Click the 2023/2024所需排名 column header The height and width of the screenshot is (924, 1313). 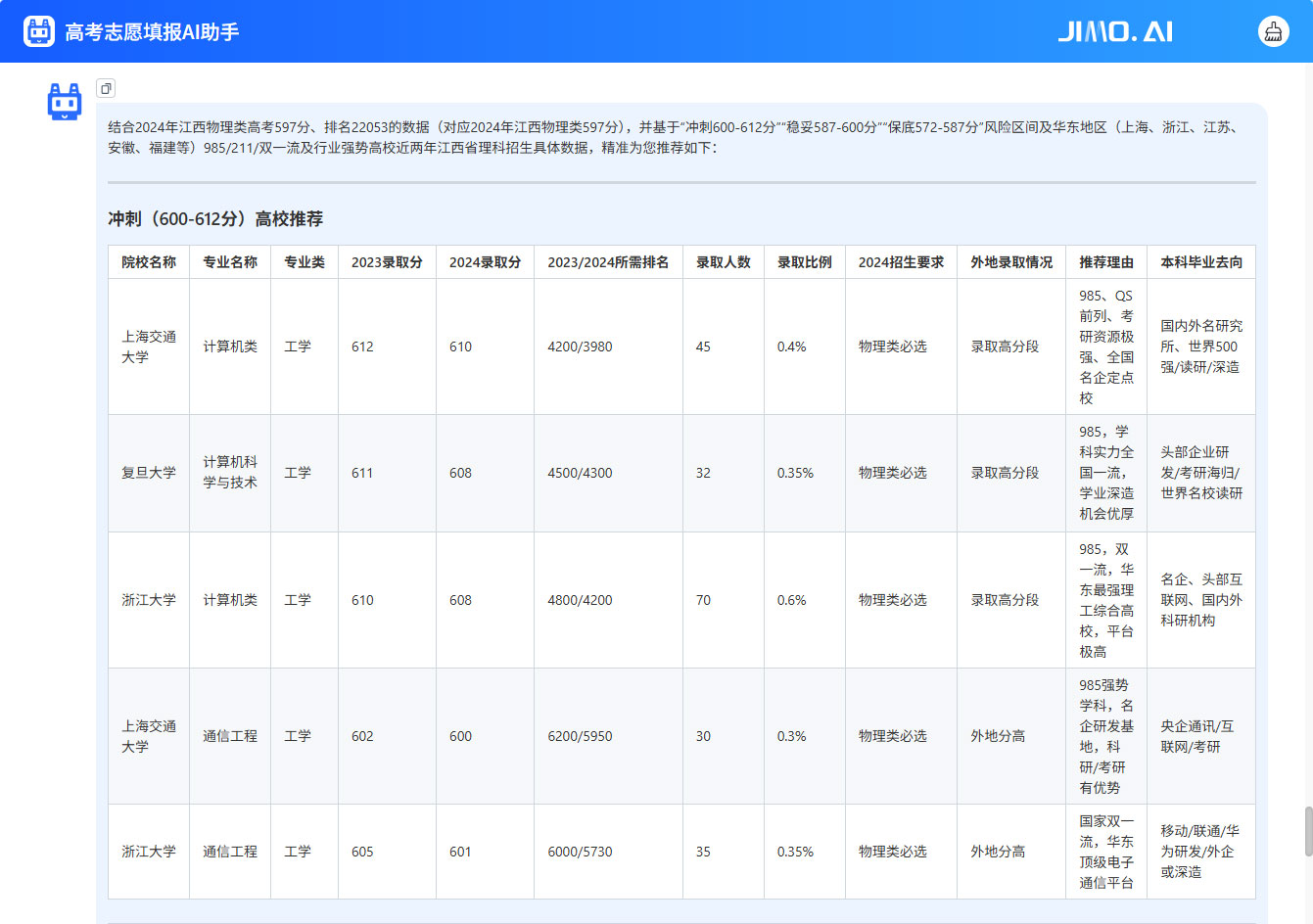[608, 262]
